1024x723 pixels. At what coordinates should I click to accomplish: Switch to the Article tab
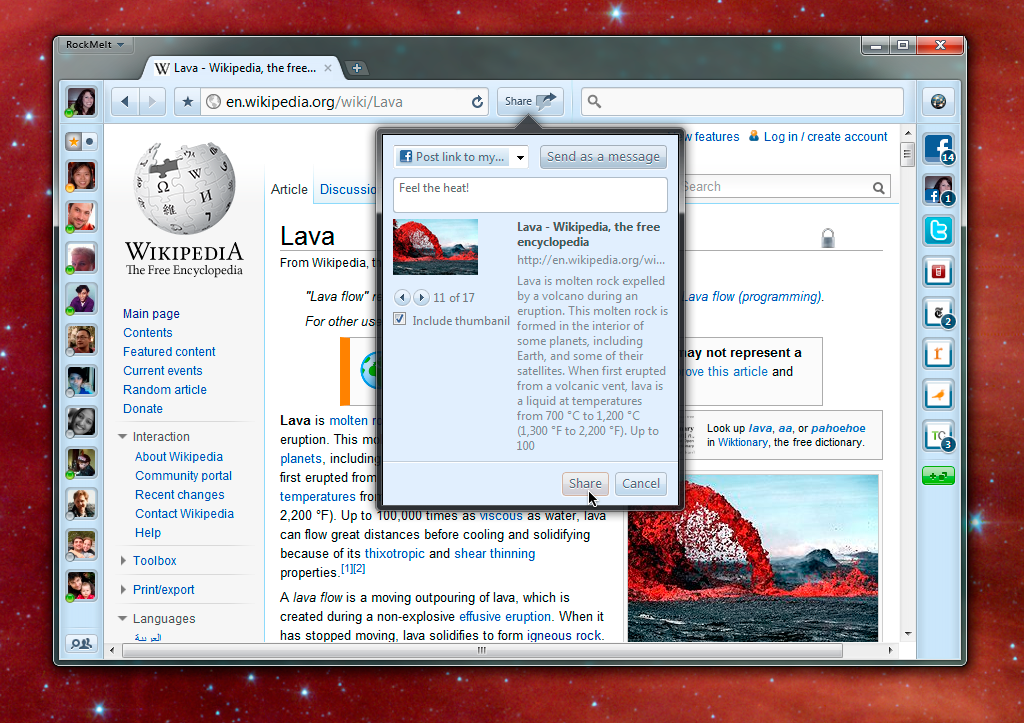[289, 189]
